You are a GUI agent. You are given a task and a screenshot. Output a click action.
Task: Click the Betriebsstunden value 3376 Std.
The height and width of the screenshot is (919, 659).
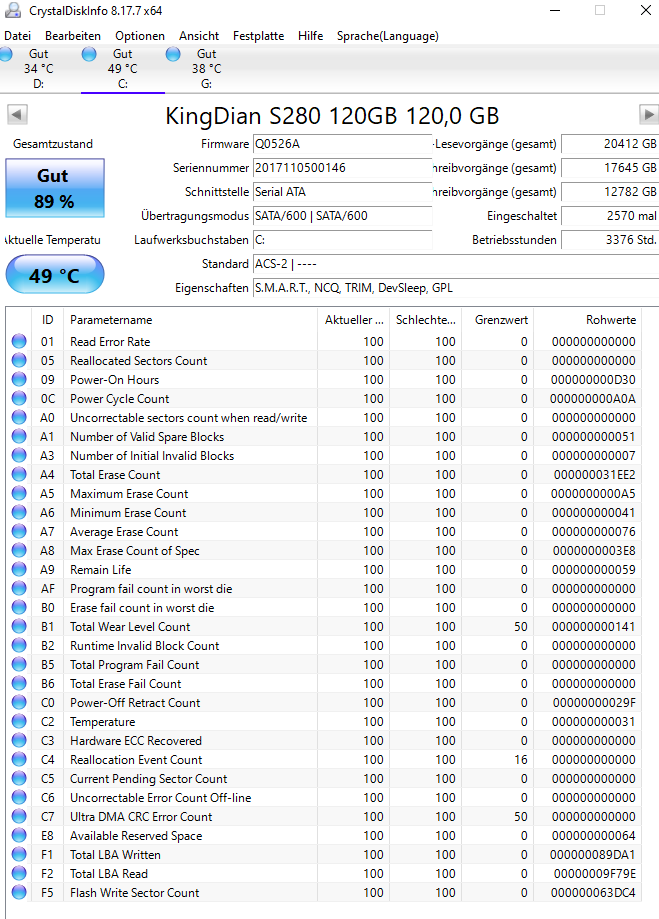click(x=610, y=240)
